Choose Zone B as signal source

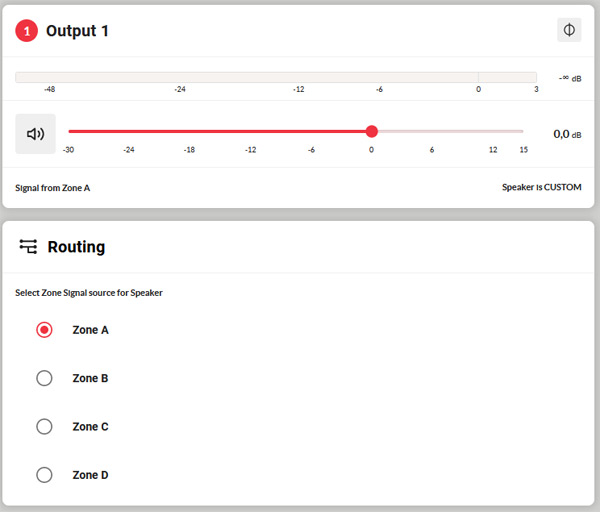pyautogui.click(x=44, y=378)
